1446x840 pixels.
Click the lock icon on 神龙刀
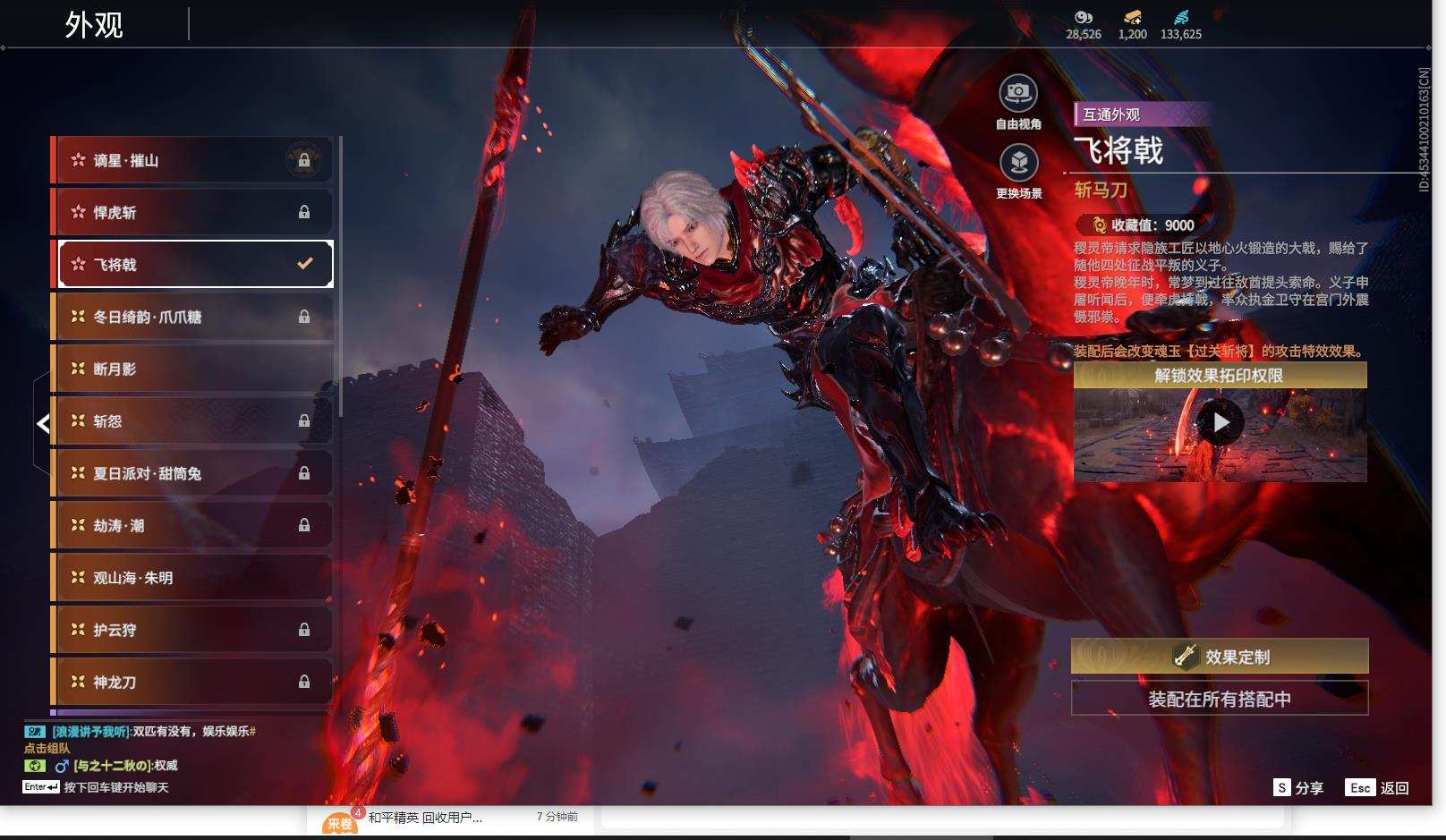pos(304,682)
